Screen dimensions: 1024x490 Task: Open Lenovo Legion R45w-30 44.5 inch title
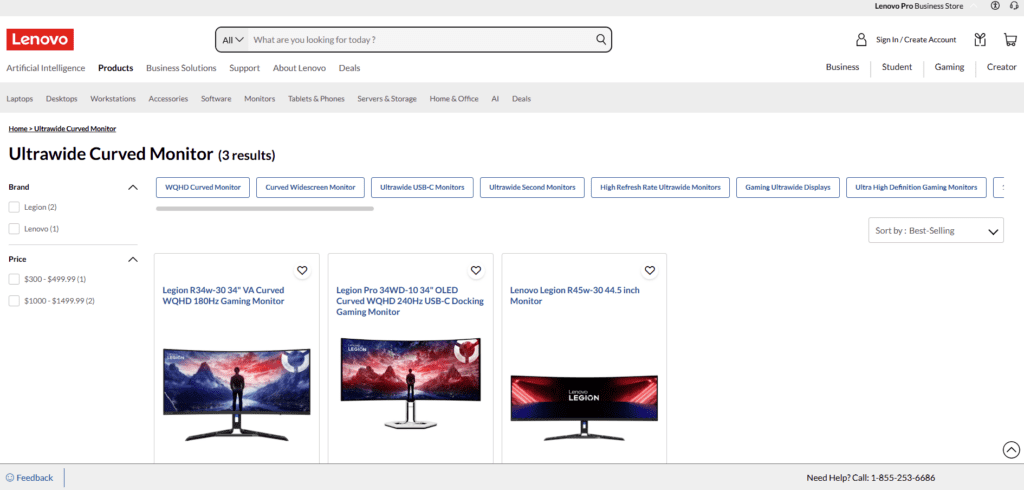[x=575, y=295]
